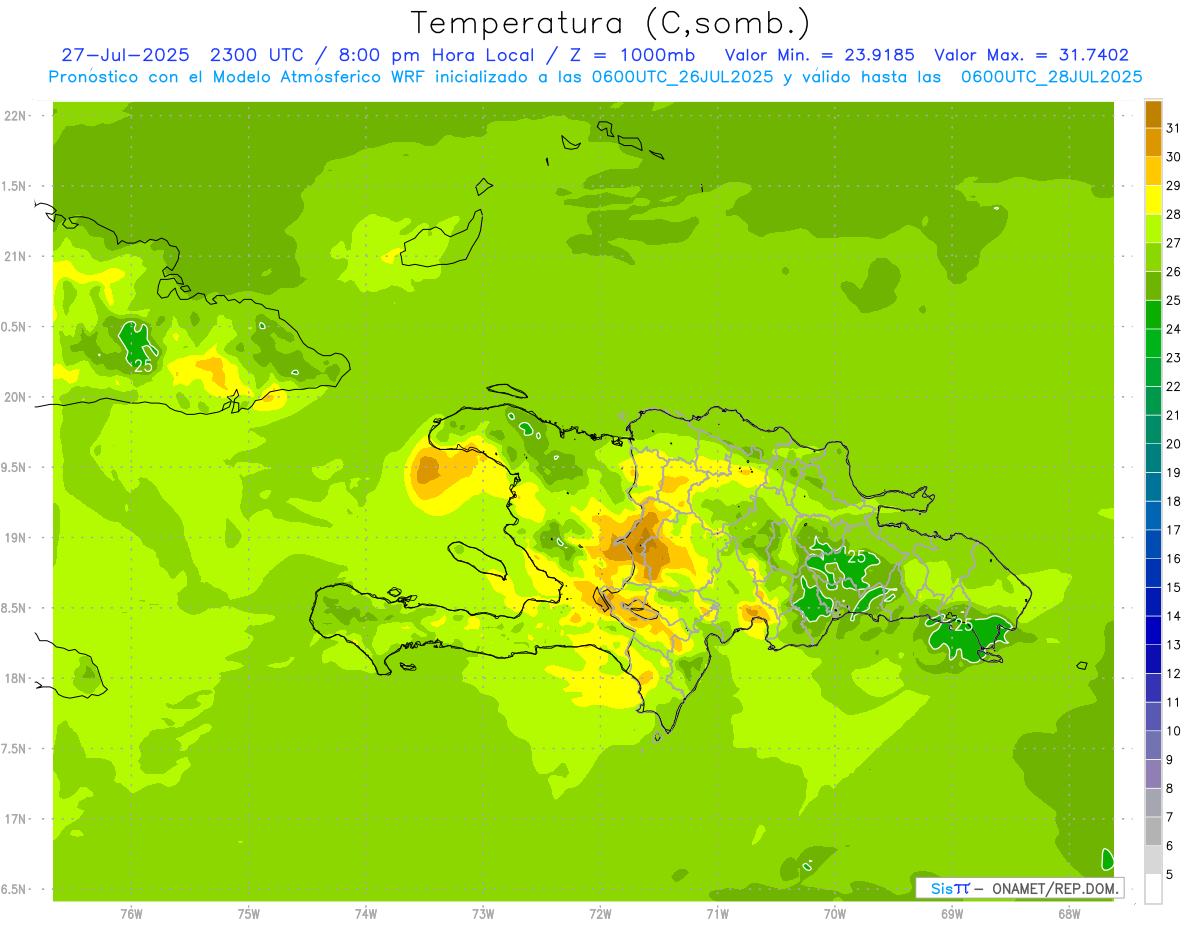Click the legend value "20"

pos(1173,444)
